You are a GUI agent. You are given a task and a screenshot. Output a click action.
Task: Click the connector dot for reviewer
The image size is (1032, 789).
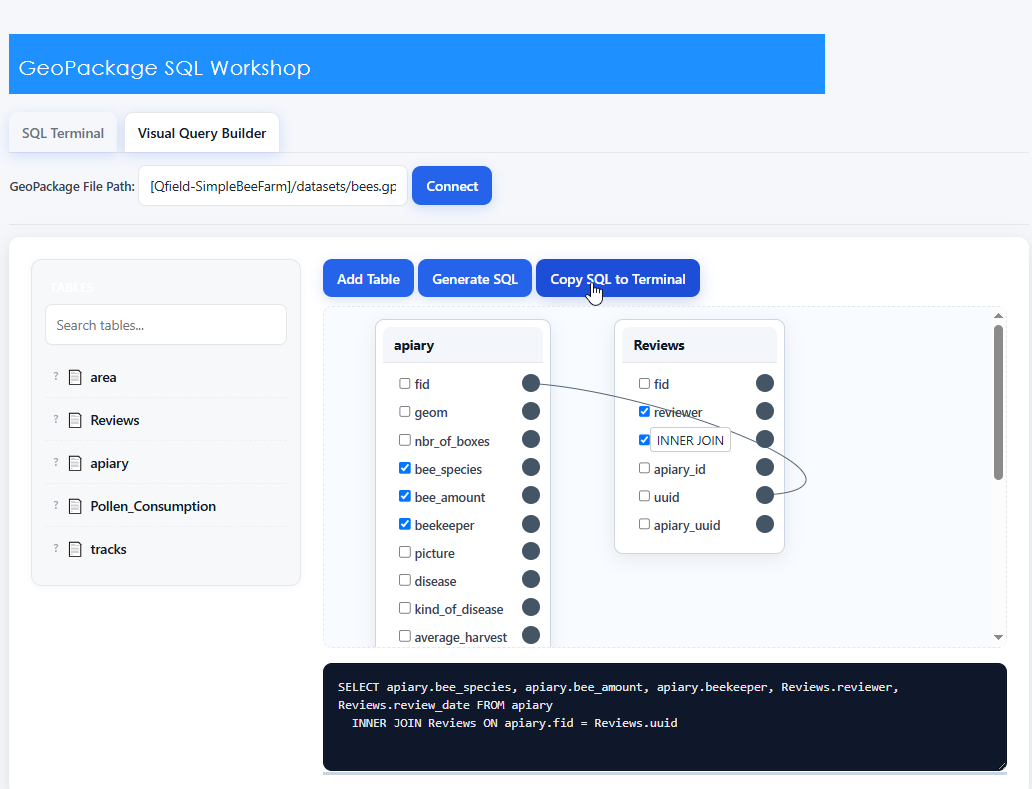point(765,411)
